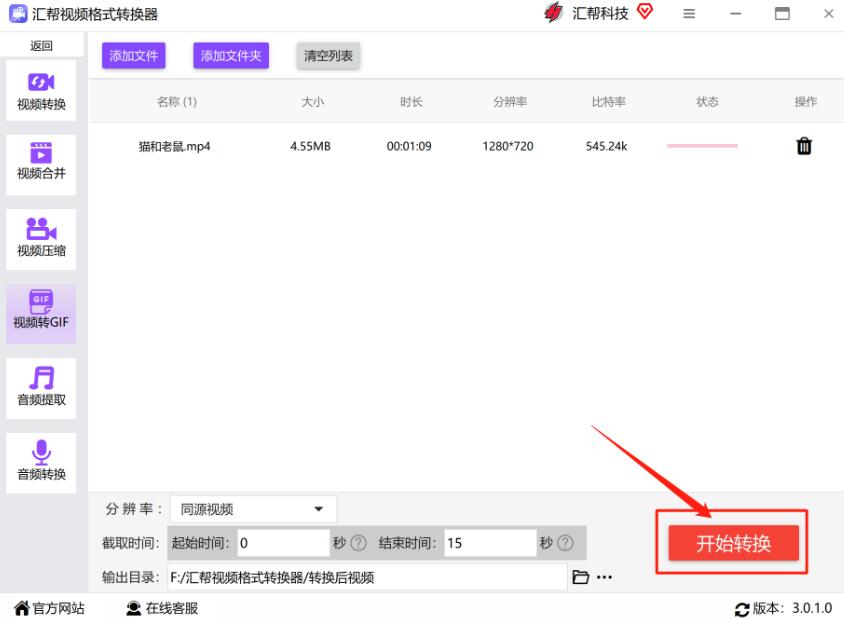Open the 视频转换 video convert module
Screen dimensions: 844x619
tap(42, 92)
